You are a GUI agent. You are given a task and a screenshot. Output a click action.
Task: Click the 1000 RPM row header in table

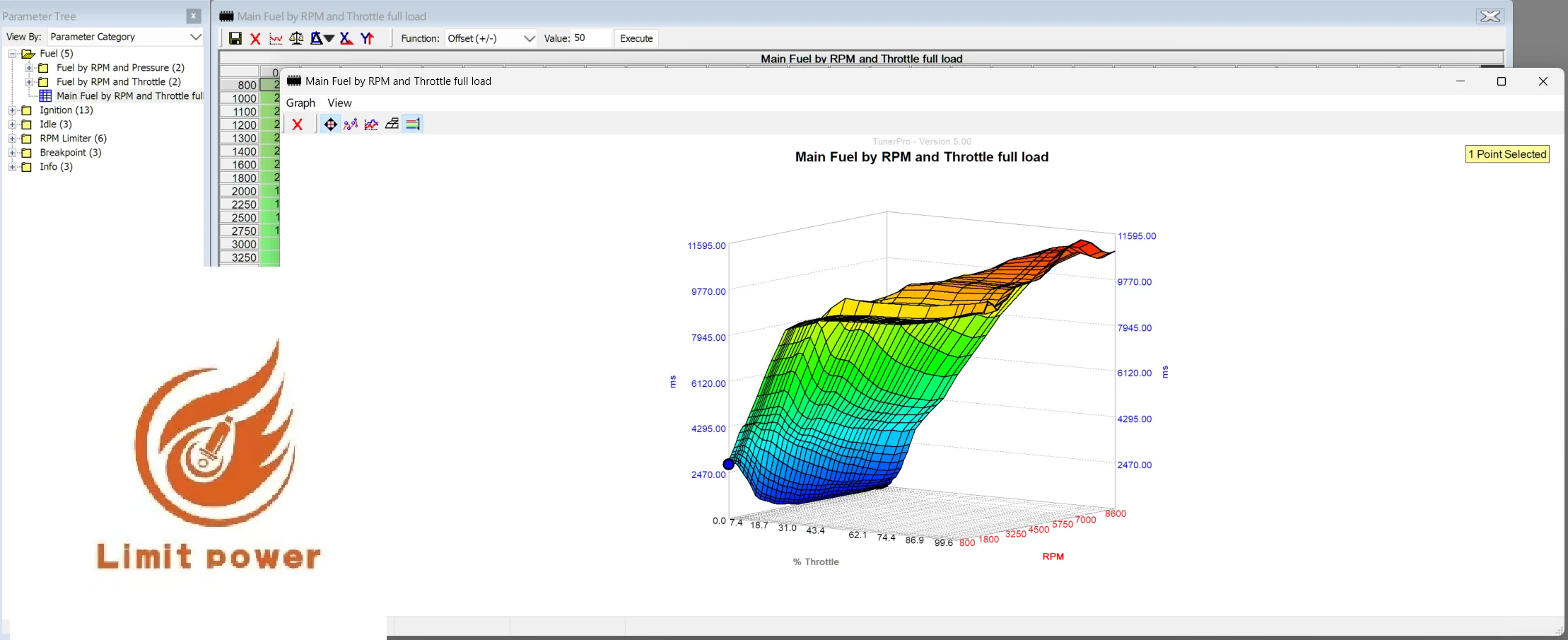click(240, 98)
